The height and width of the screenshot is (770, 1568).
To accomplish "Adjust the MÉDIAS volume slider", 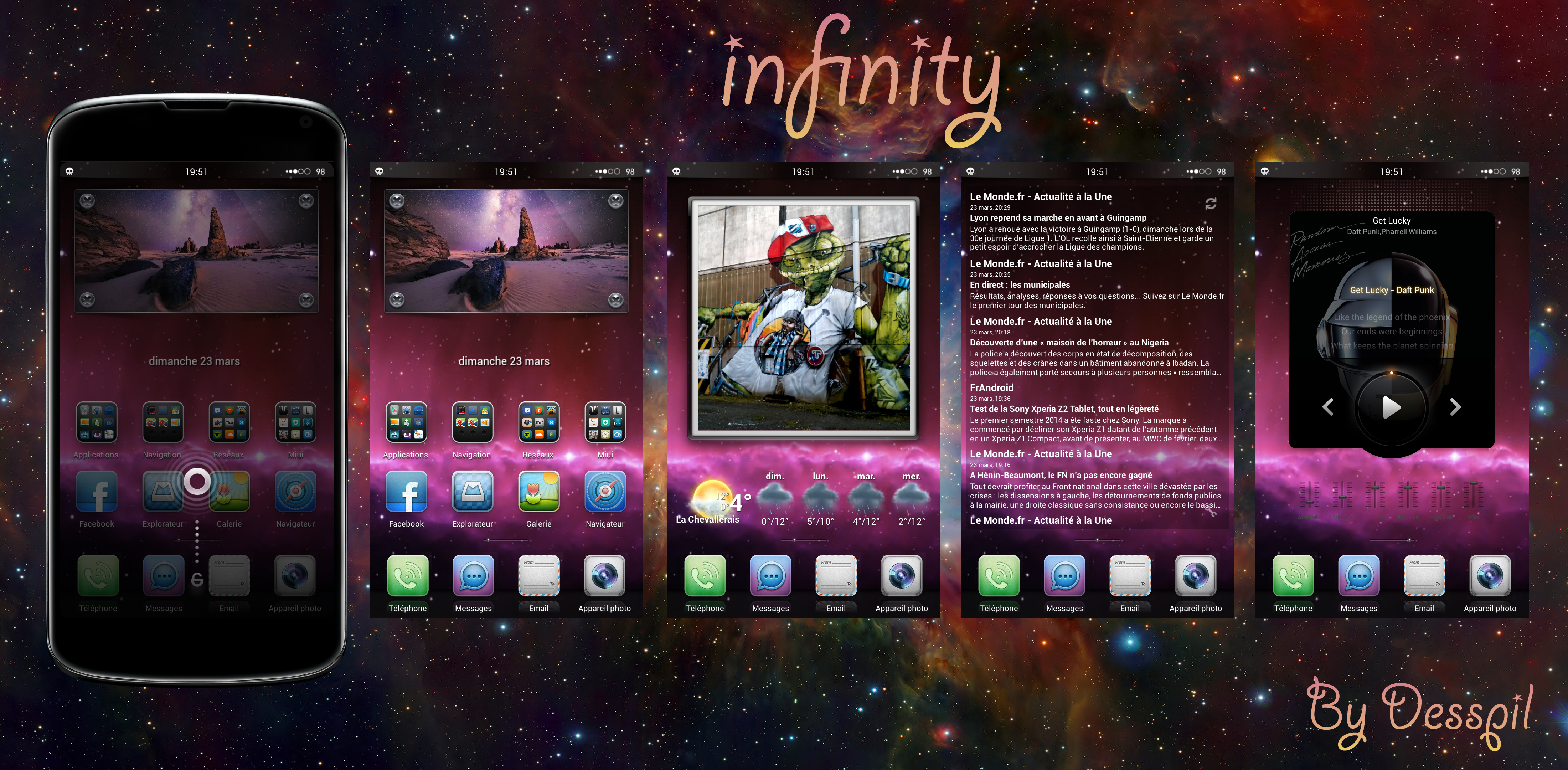I will pyautogui.click(x=1342, y=494).
